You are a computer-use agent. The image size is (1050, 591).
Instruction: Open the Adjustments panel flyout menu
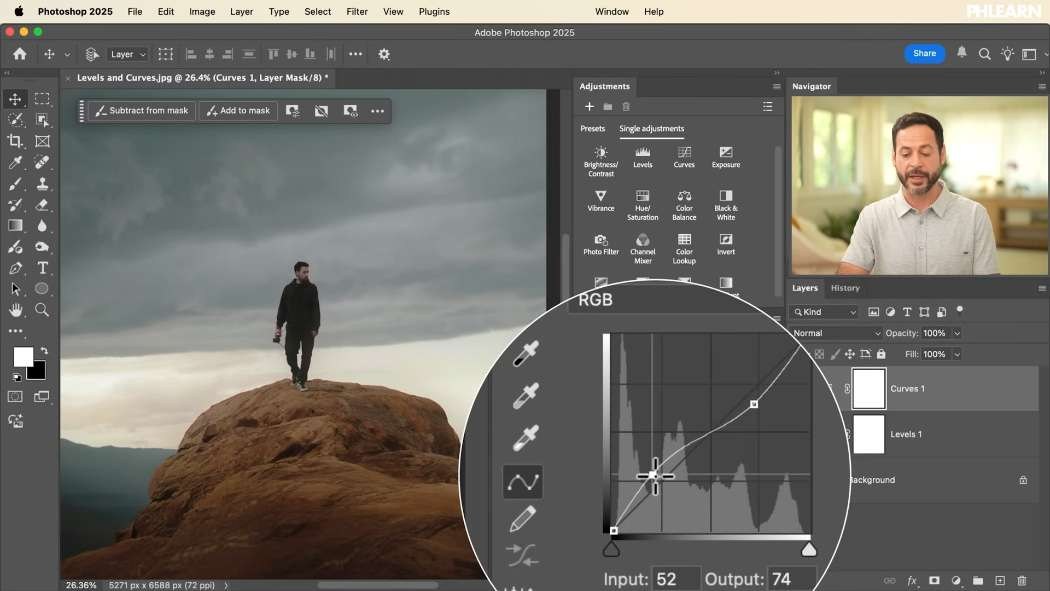(x=776, y=86)
